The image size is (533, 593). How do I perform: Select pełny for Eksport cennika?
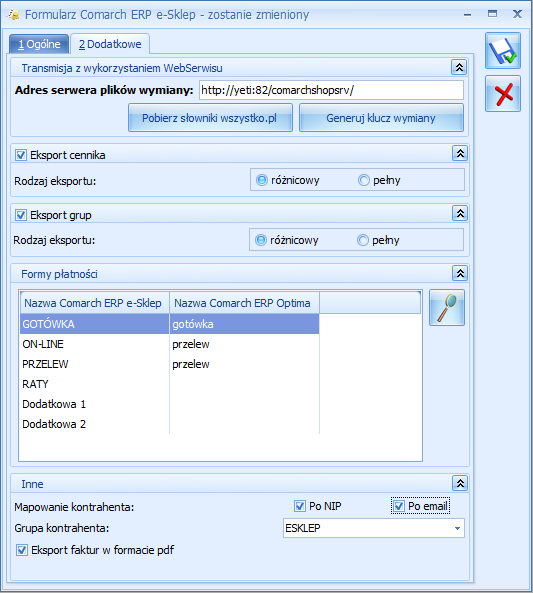pyautogui.click(x=364, y=180)
